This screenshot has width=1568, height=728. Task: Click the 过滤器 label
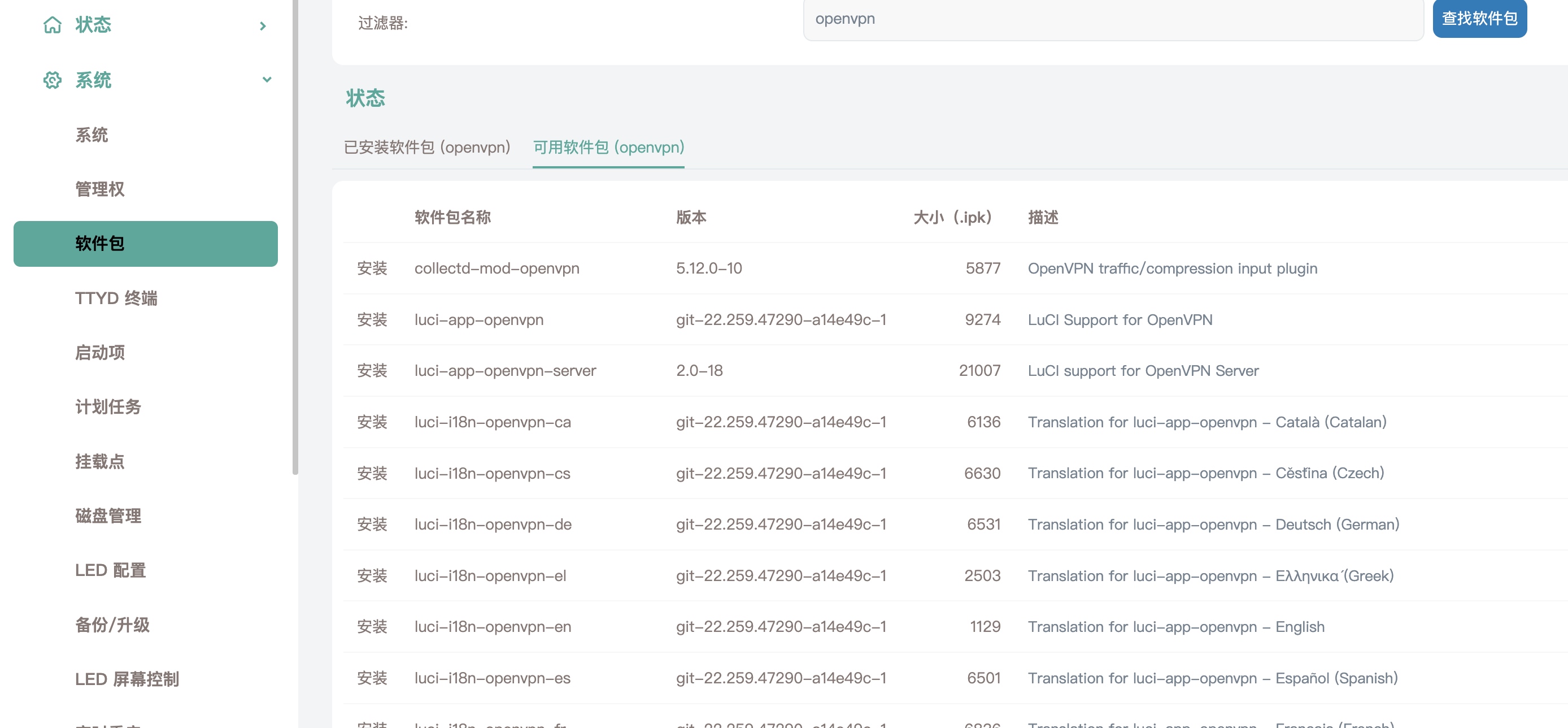383,23
